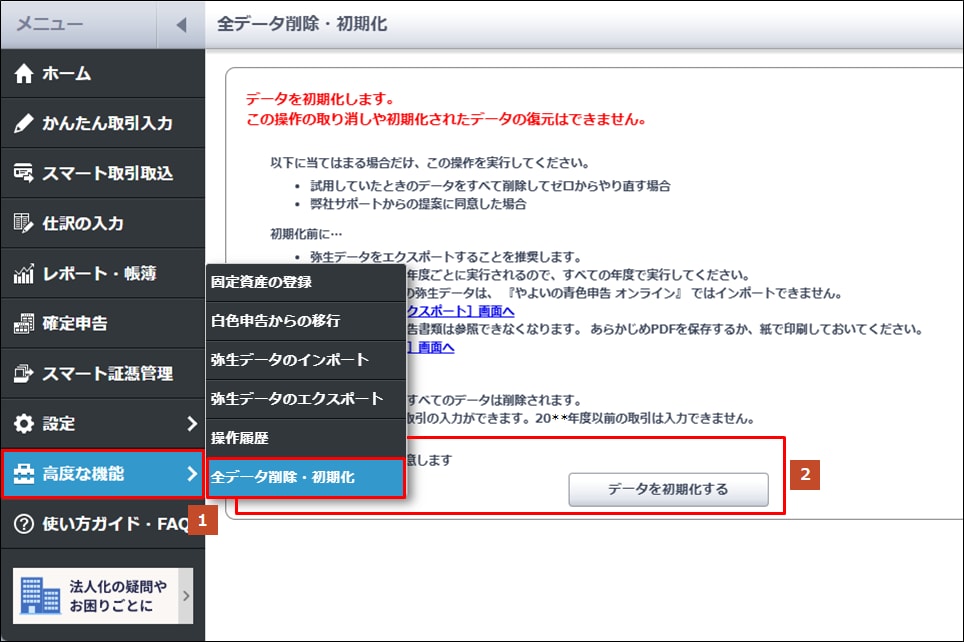Click the pencil icon for かんたん取引入力
The image size is (964, 642).
click(x=24, y=124)
